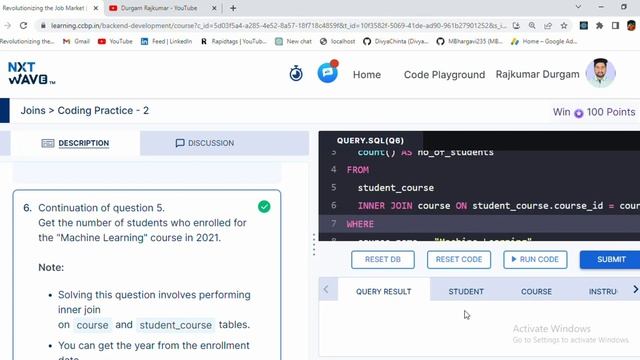This screenshot has width=640, height=360.
Task: Open localhost bookmark
Action: [x=338, y=41]
